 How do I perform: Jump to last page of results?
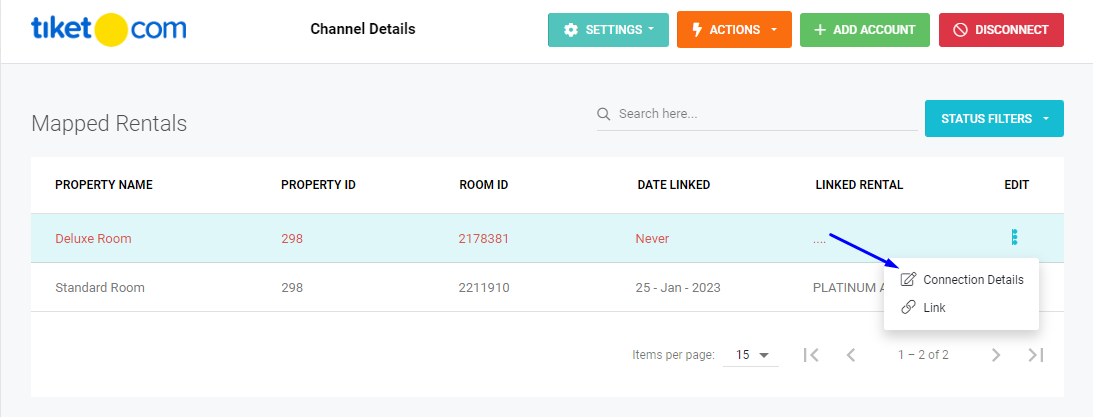[1036, 355]
